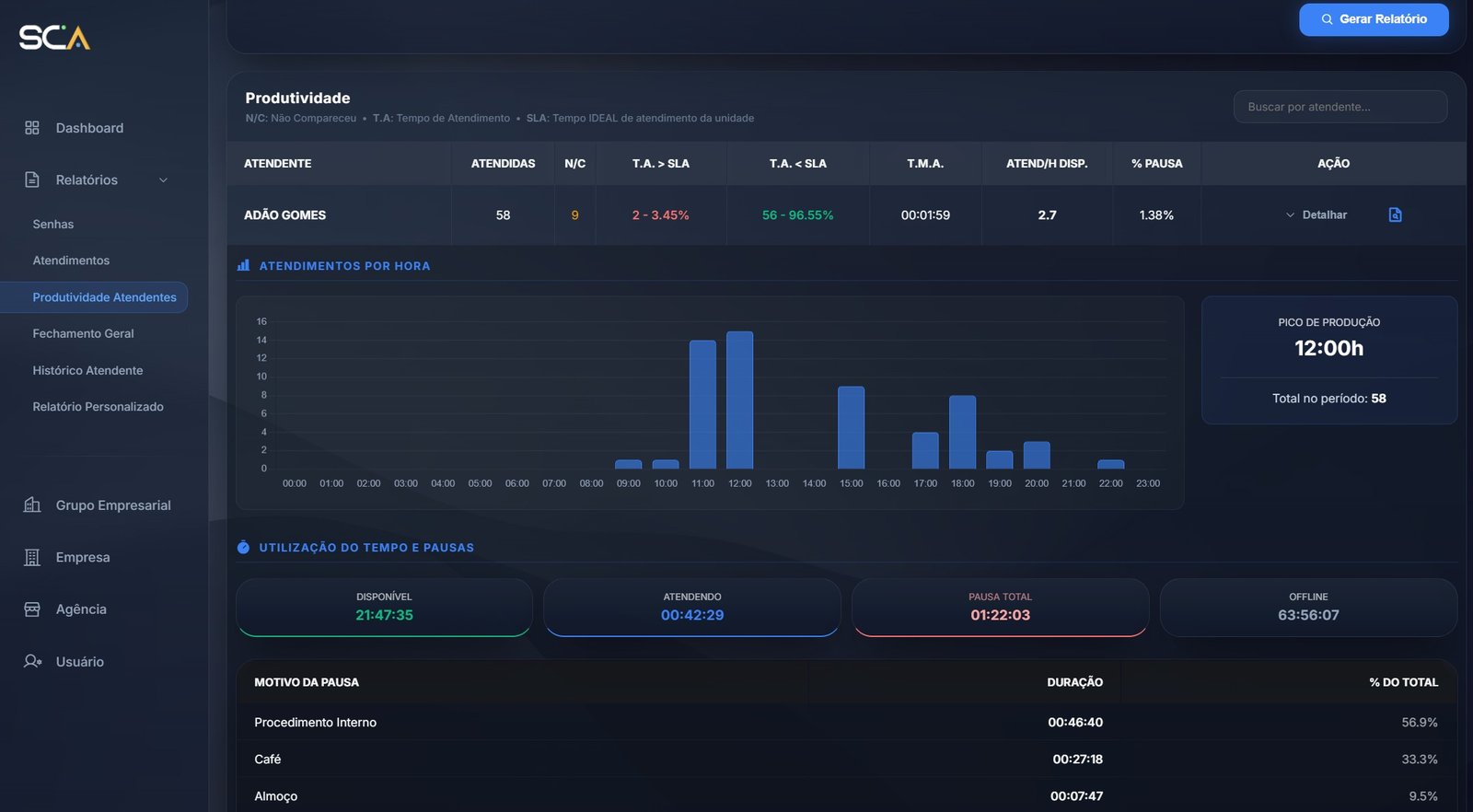The height and width of the screenshot is (812, 1473).
Task: Expand Detalhar for Adão Gomes
Action: point(1316,215)
